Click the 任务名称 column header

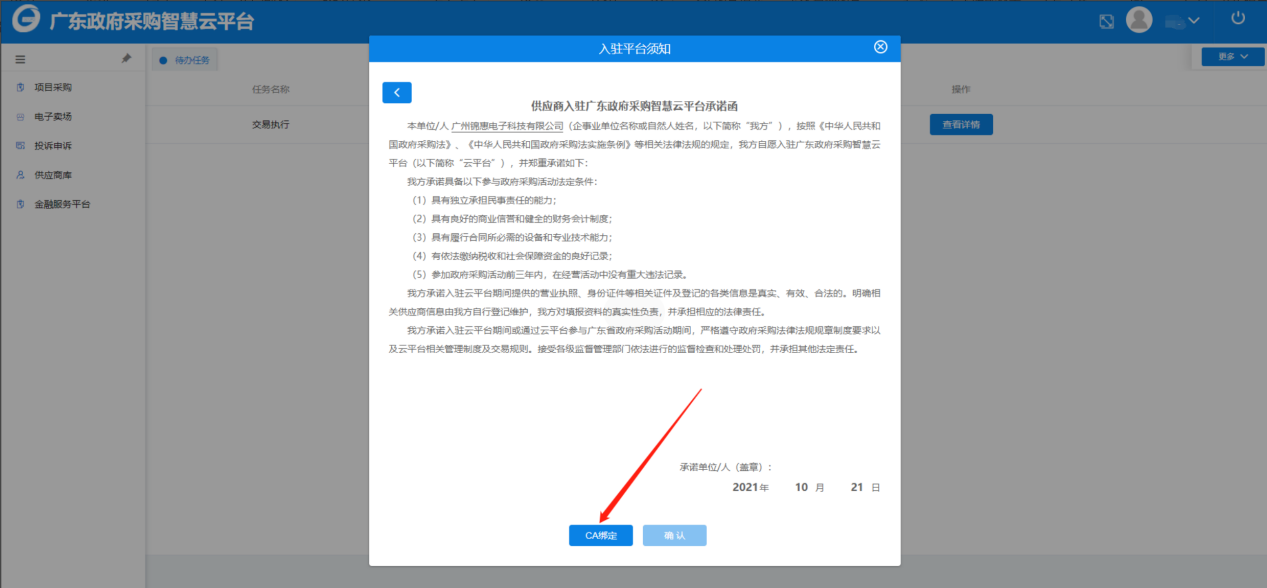coord(271,89)
